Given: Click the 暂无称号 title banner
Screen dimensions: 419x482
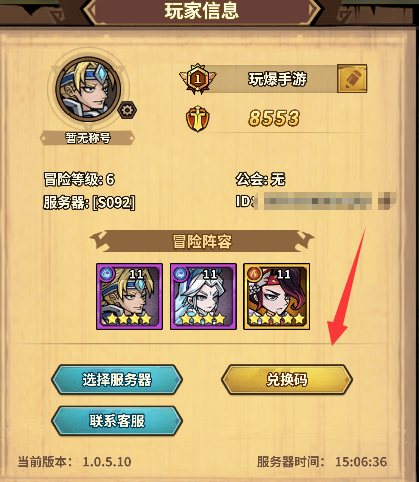Looking at the screenshot, I should click(x=87, y=138).
